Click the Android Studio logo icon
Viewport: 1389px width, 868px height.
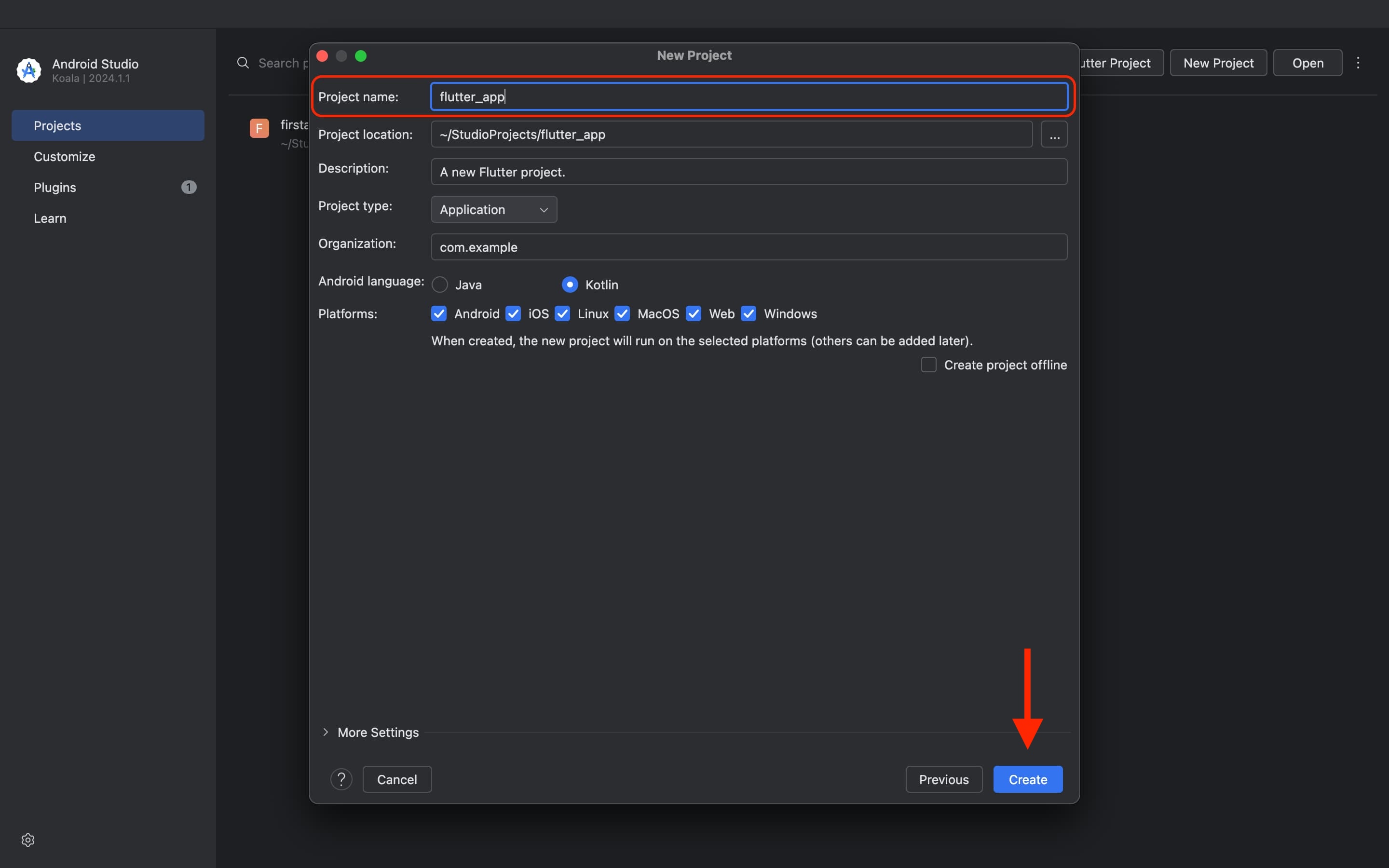coord(29,70)
